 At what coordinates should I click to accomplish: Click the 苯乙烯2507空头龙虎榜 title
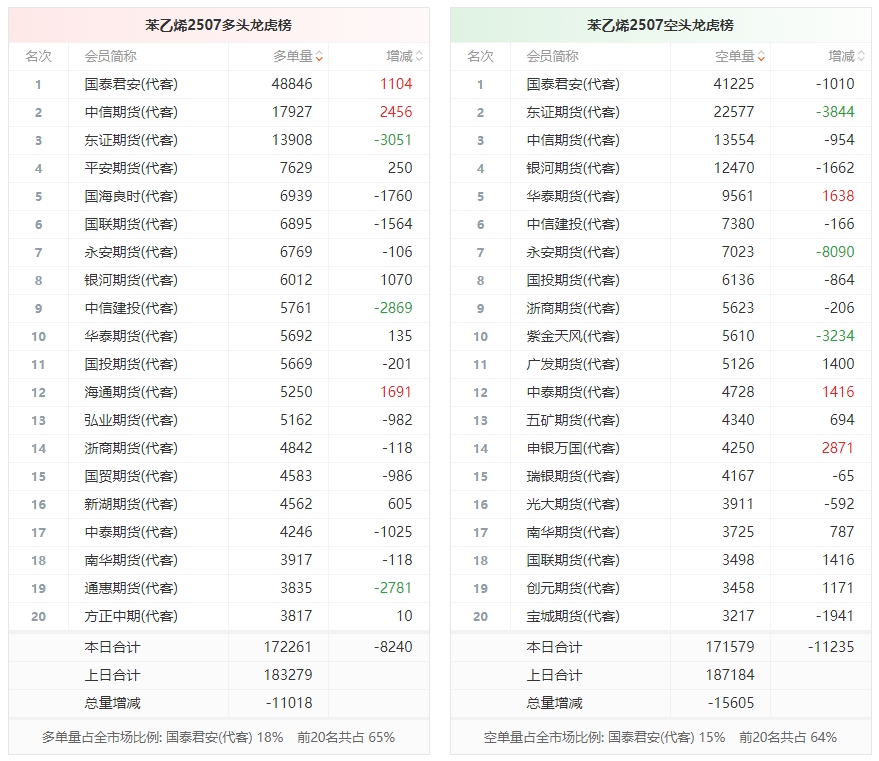660,25
